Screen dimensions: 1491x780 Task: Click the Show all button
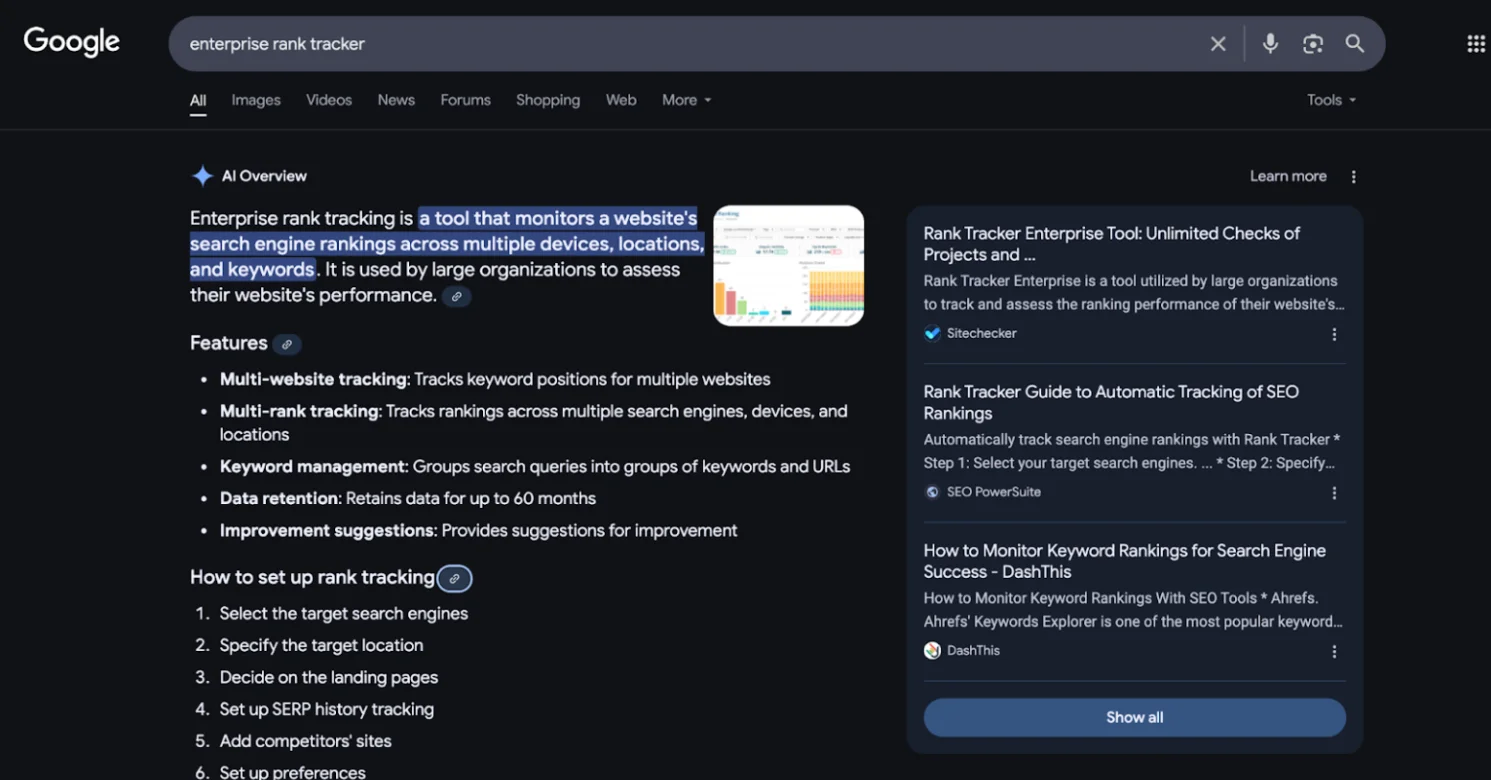coord(1134,717)
